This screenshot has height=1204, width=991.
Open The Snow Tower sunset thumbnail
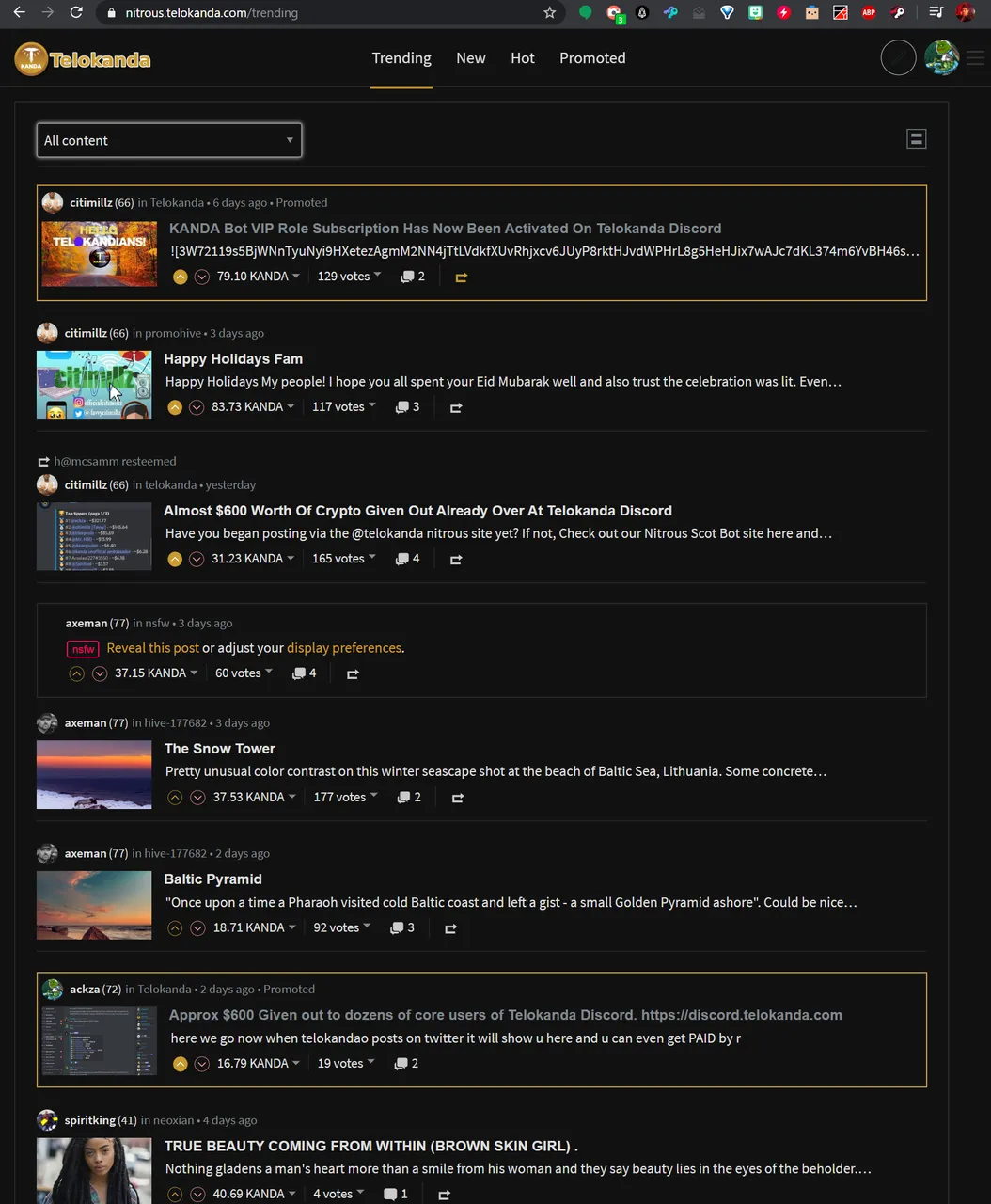click(94, 775)
